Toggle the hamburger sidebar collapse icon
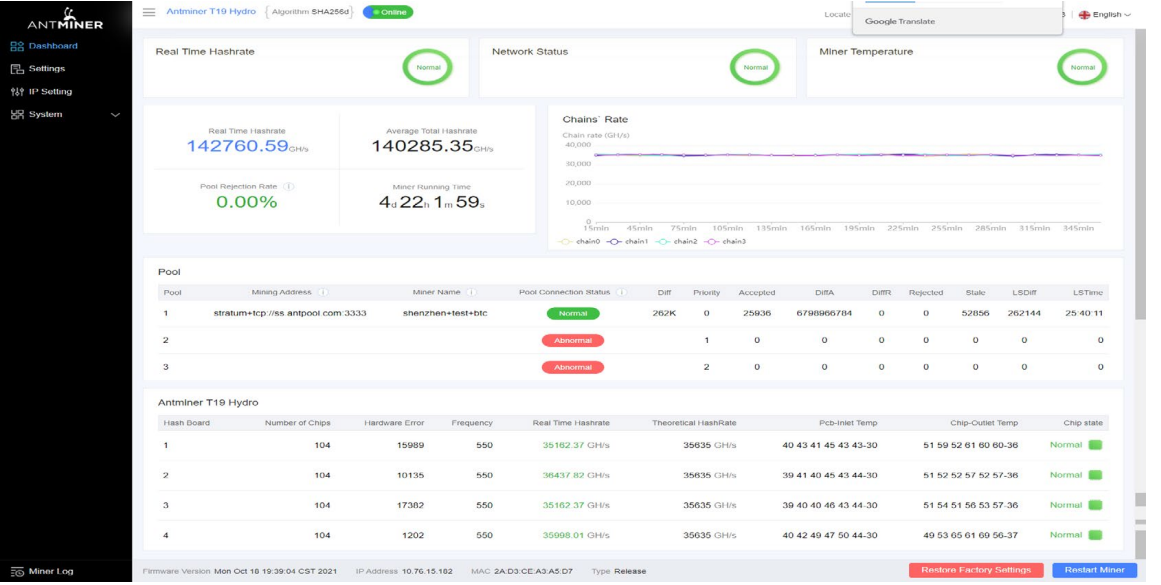 pos(149,13)
